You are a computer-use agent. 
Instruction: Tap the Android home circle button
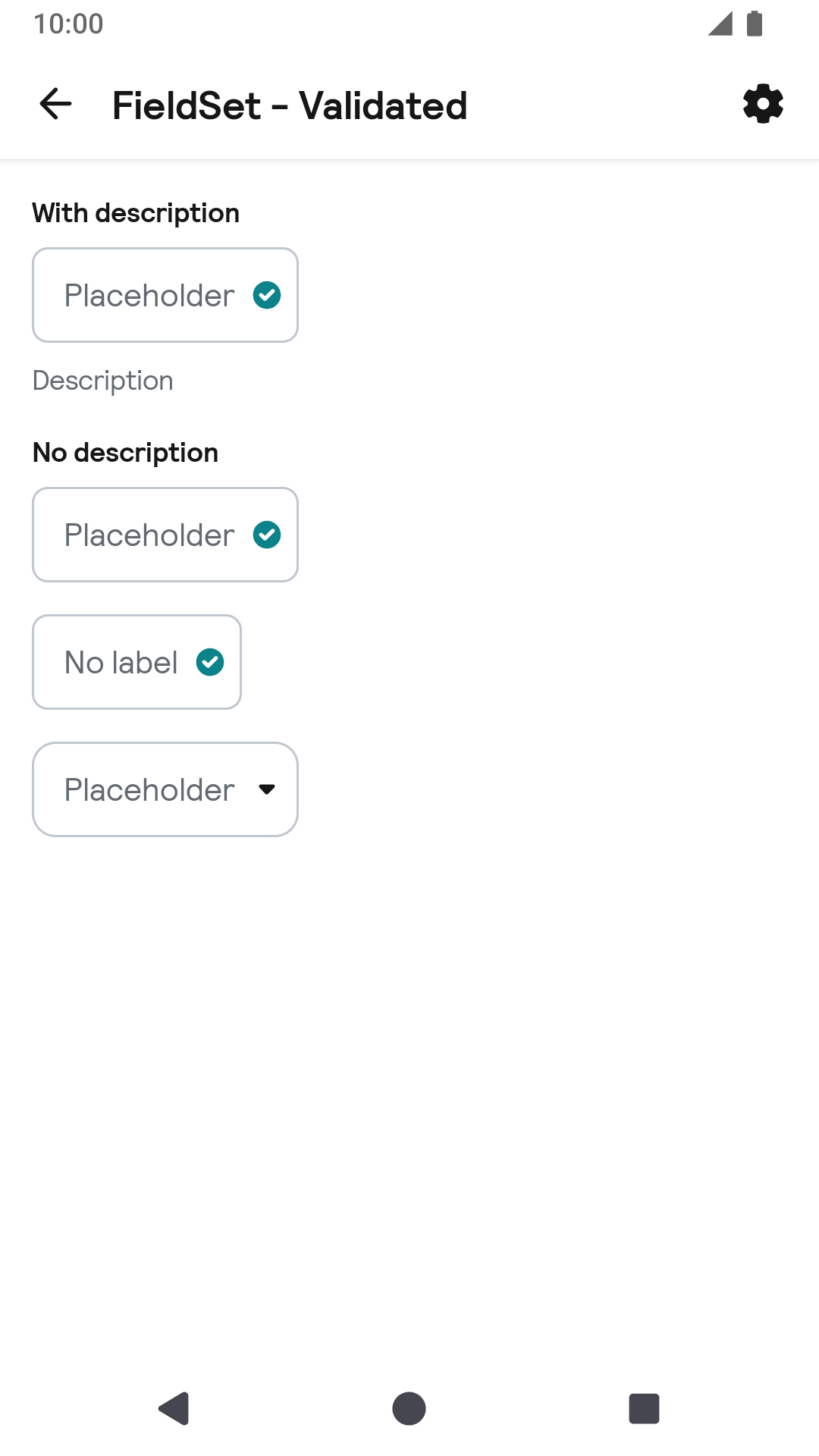409,1408
